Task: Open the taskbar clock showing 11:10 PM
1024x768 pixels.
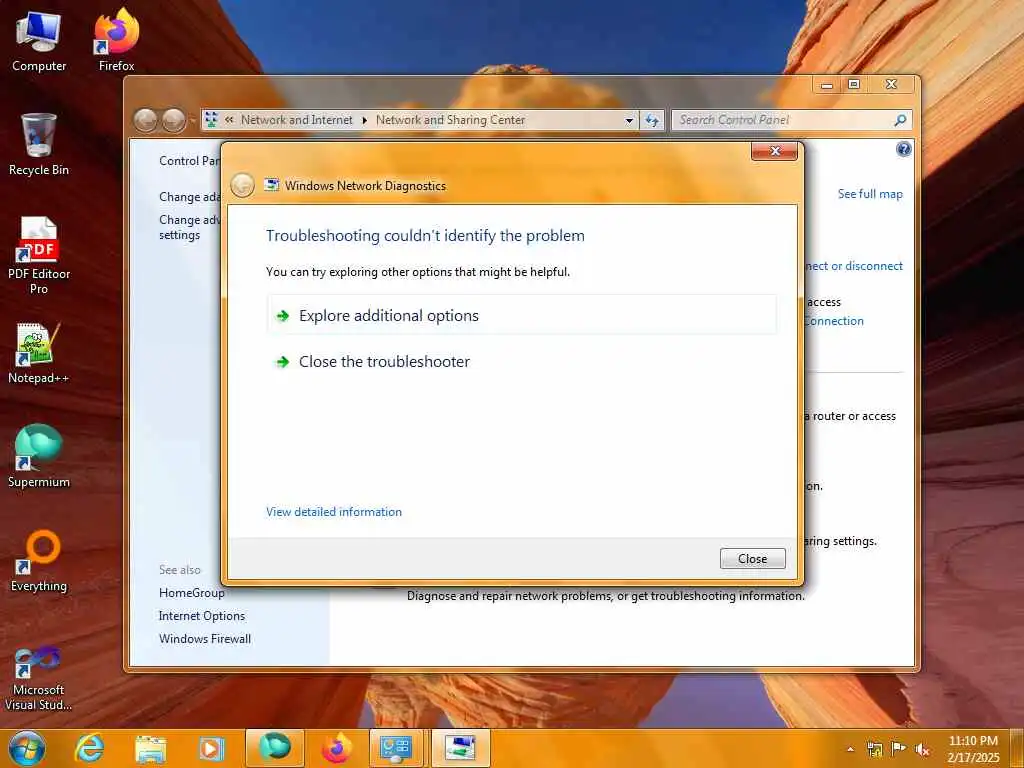Action: click(973, 749)
